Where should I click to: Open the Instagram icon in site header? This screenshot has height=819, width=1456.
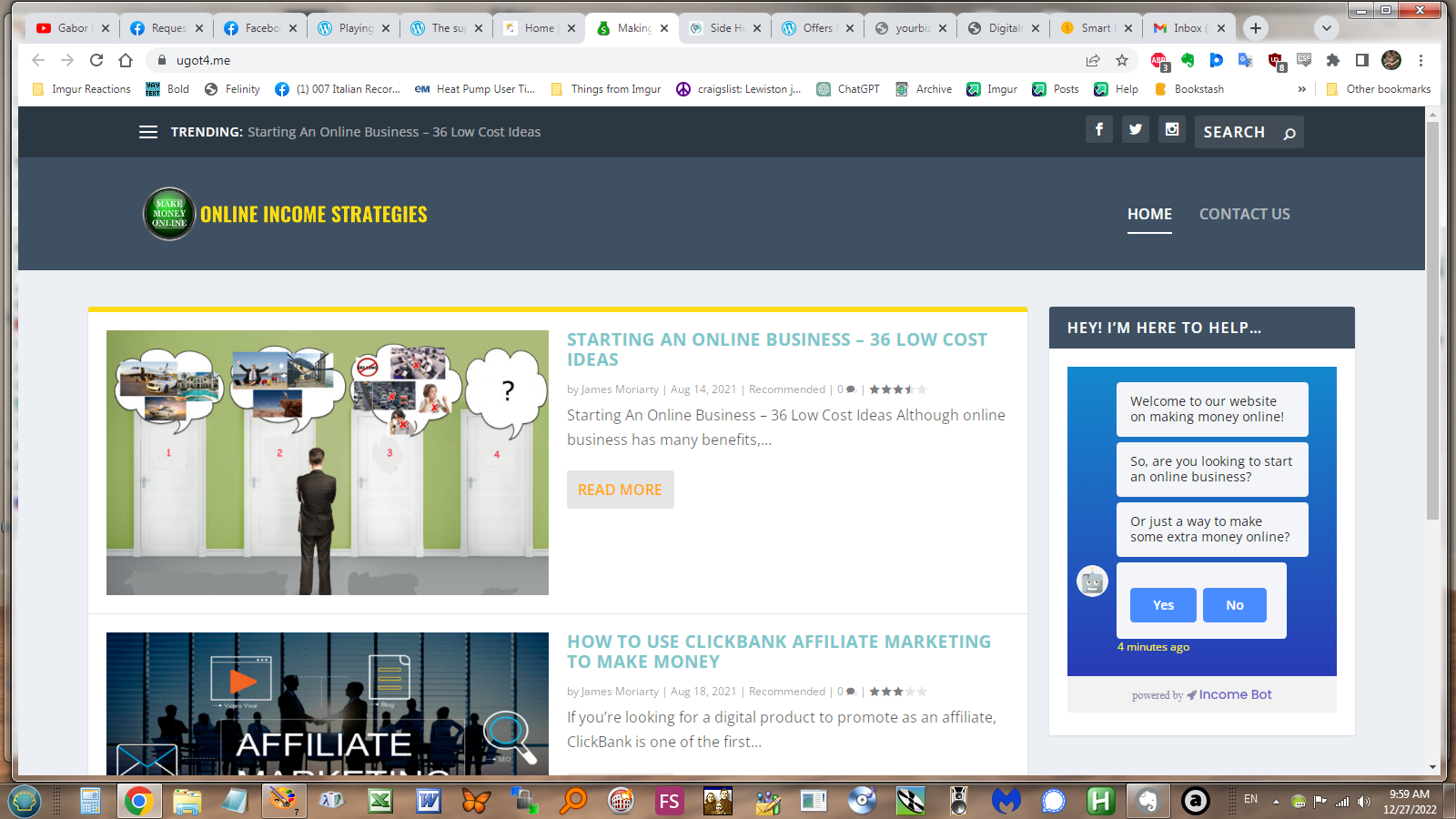[1172, 129]
